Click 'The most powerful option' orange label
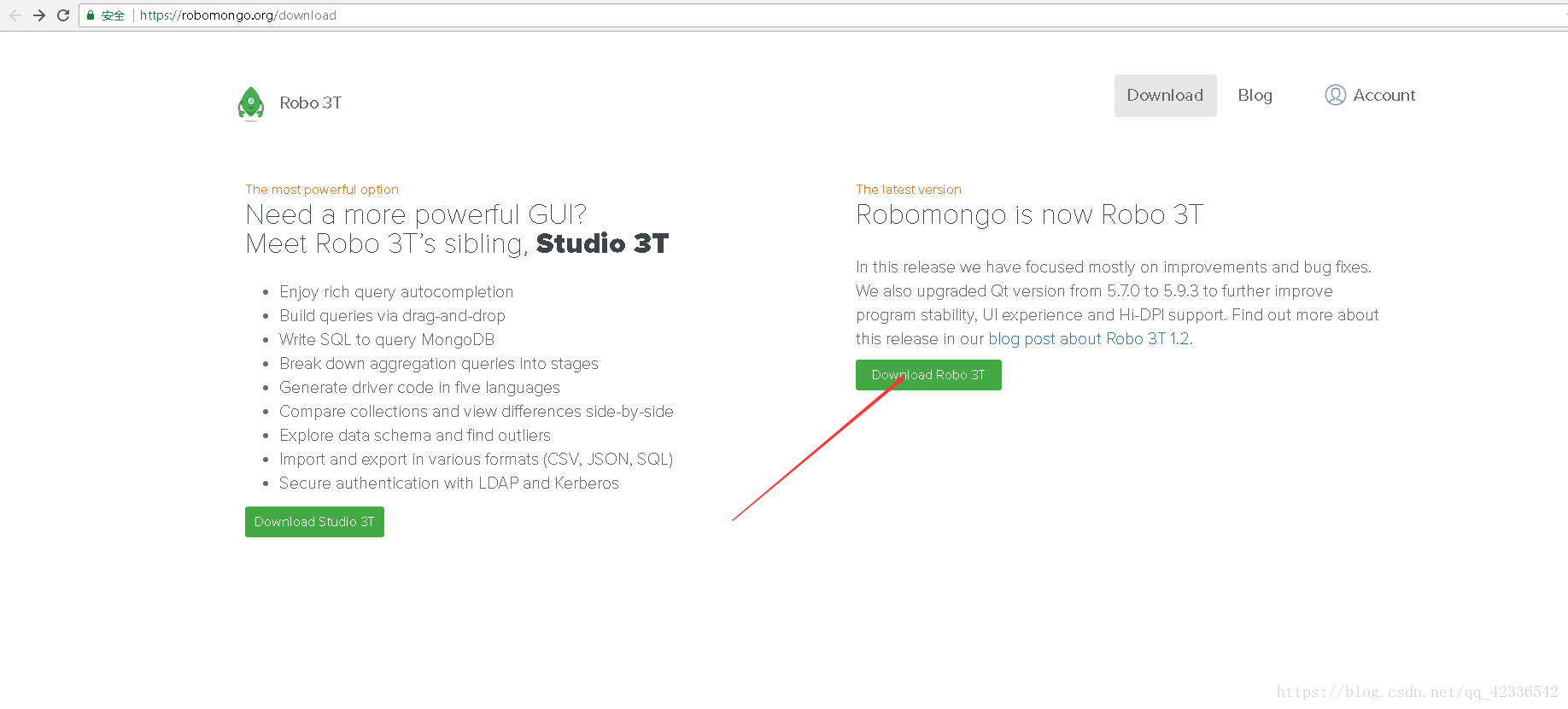 322,190
